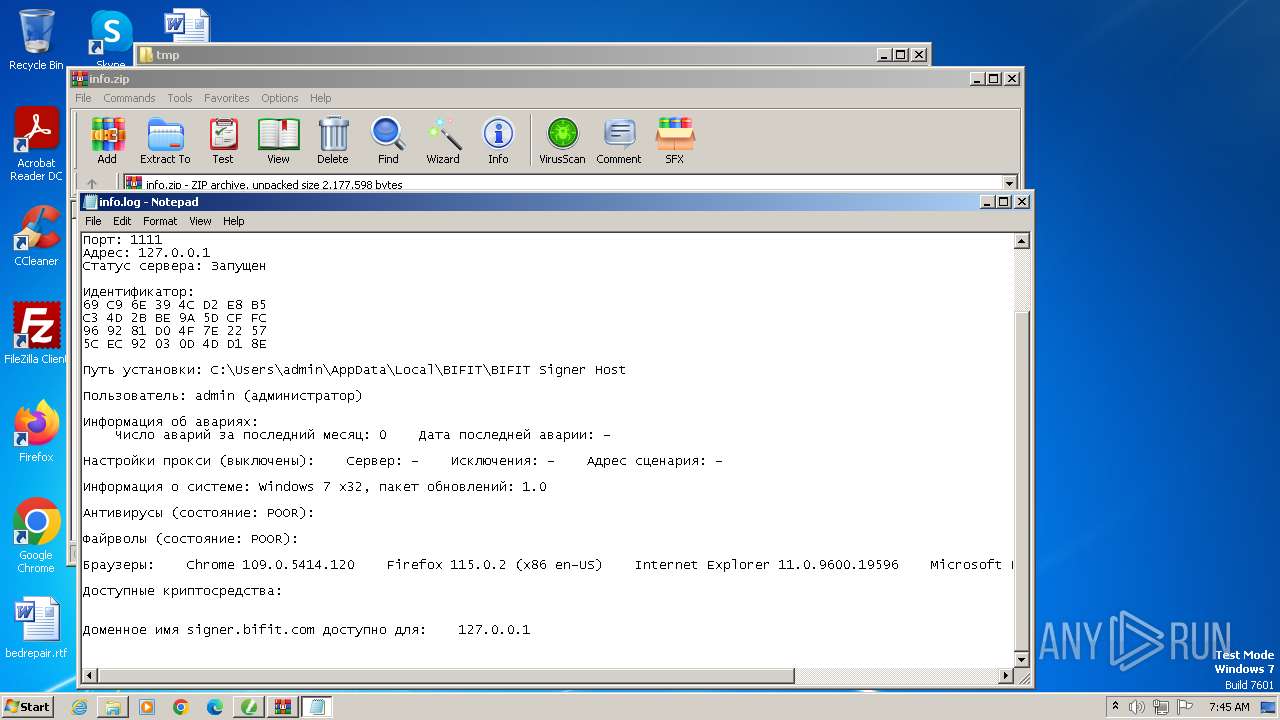Viewport: 1280px width, 720px height.
Task: Click the Start button
Action: (28, 707)
